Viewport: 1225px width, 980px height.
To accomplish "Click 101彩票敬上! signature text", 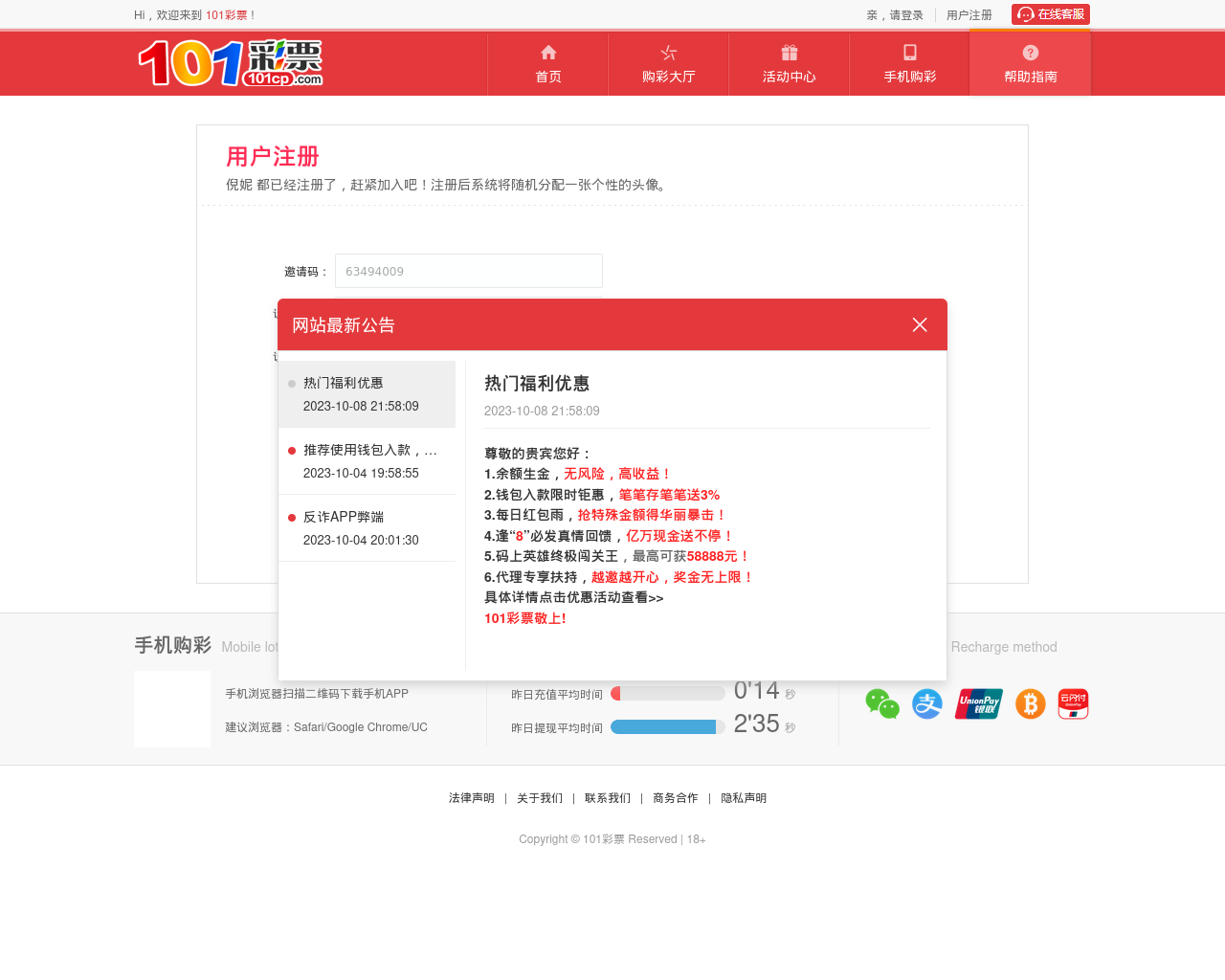I will pyautogui.click(x=525, y=618).
